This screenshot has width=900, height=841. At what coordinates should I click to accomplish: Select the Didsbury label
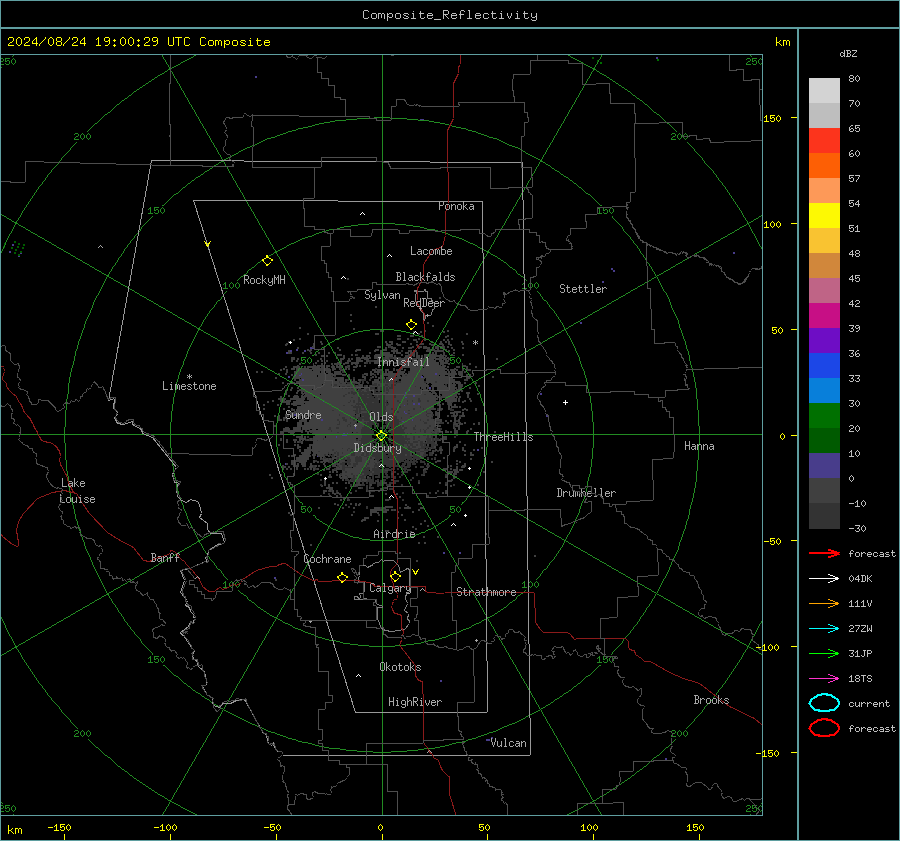(x=378, y=448)
